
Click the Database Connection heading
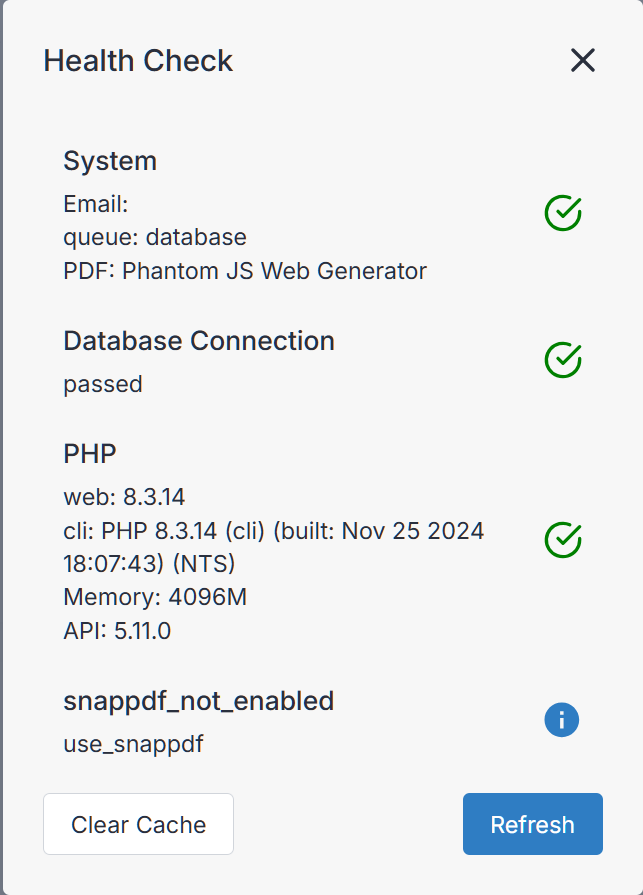click(199, 341)
